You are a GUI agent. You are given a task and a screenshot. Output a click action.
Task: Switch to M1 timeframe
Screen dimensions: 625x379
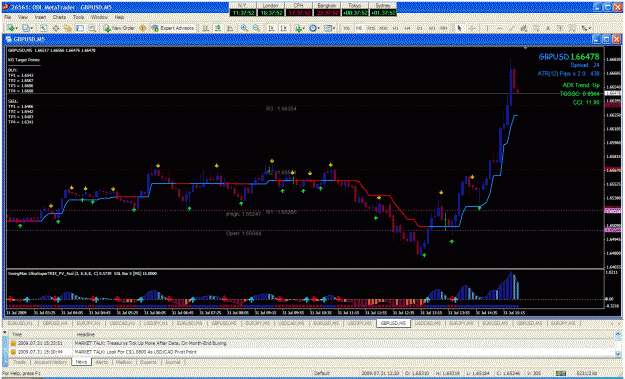click(347, 28)
